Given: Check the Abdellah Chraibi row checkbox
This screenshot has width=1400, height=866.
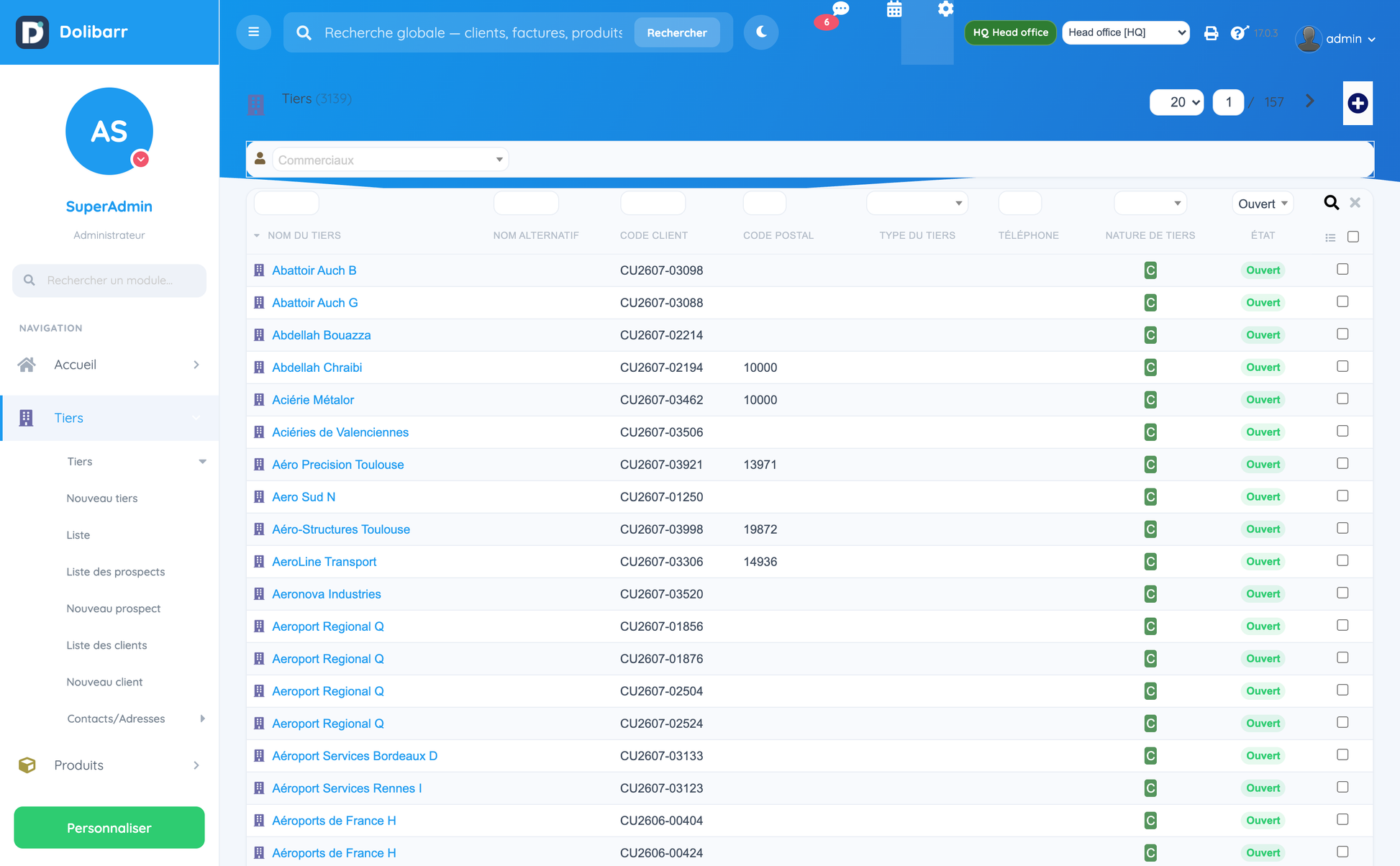Looking at the screenshot, I should [1342, 366].
